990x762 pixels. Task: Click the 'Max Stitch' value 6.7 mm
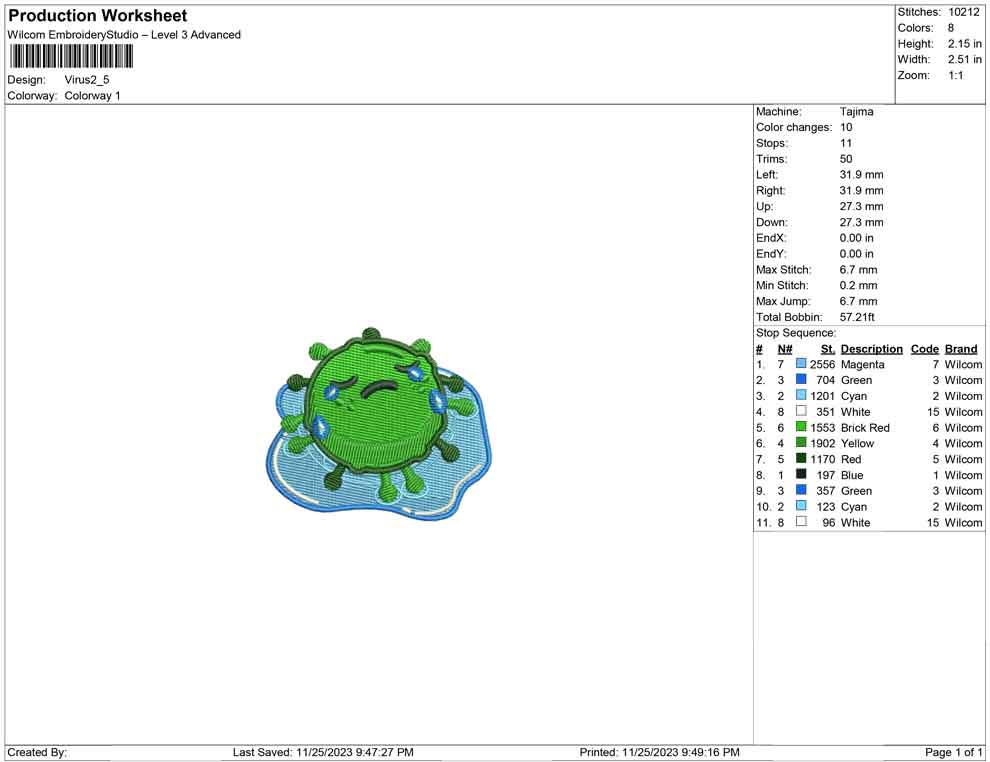pyautogui.click(x=858, y=269)
